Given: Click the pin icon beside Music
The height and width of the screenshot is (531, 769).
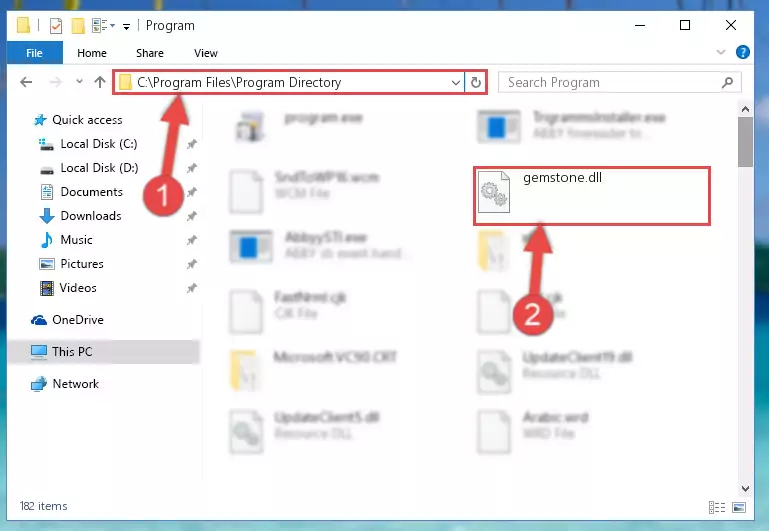Looking at the screenshot, I should click(x=191, y=240).
